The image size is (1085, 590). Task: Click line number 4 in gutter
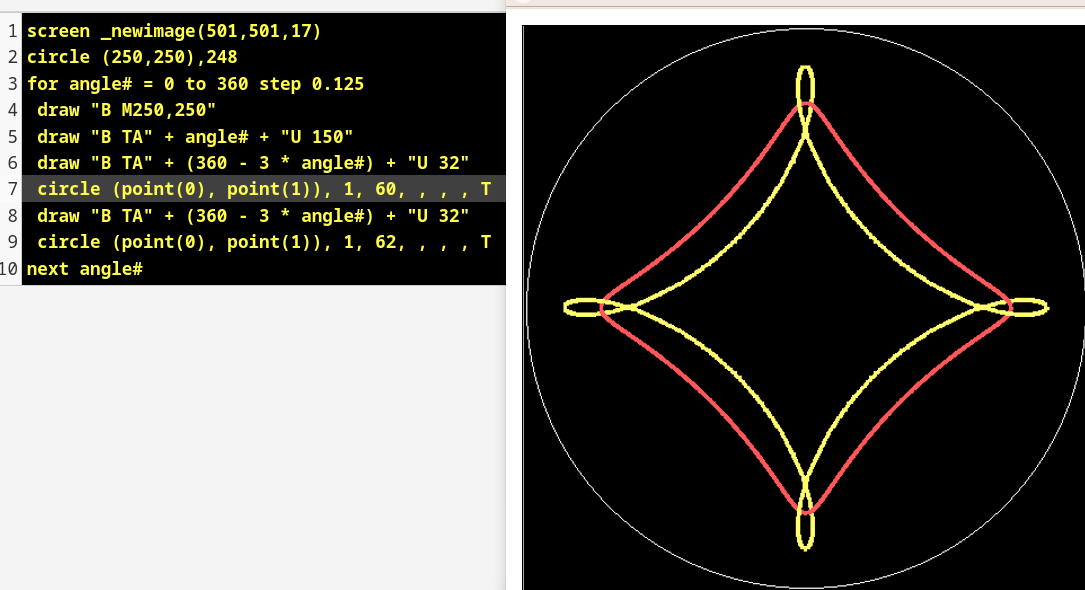pyautogui.click(x=12, y=110)
